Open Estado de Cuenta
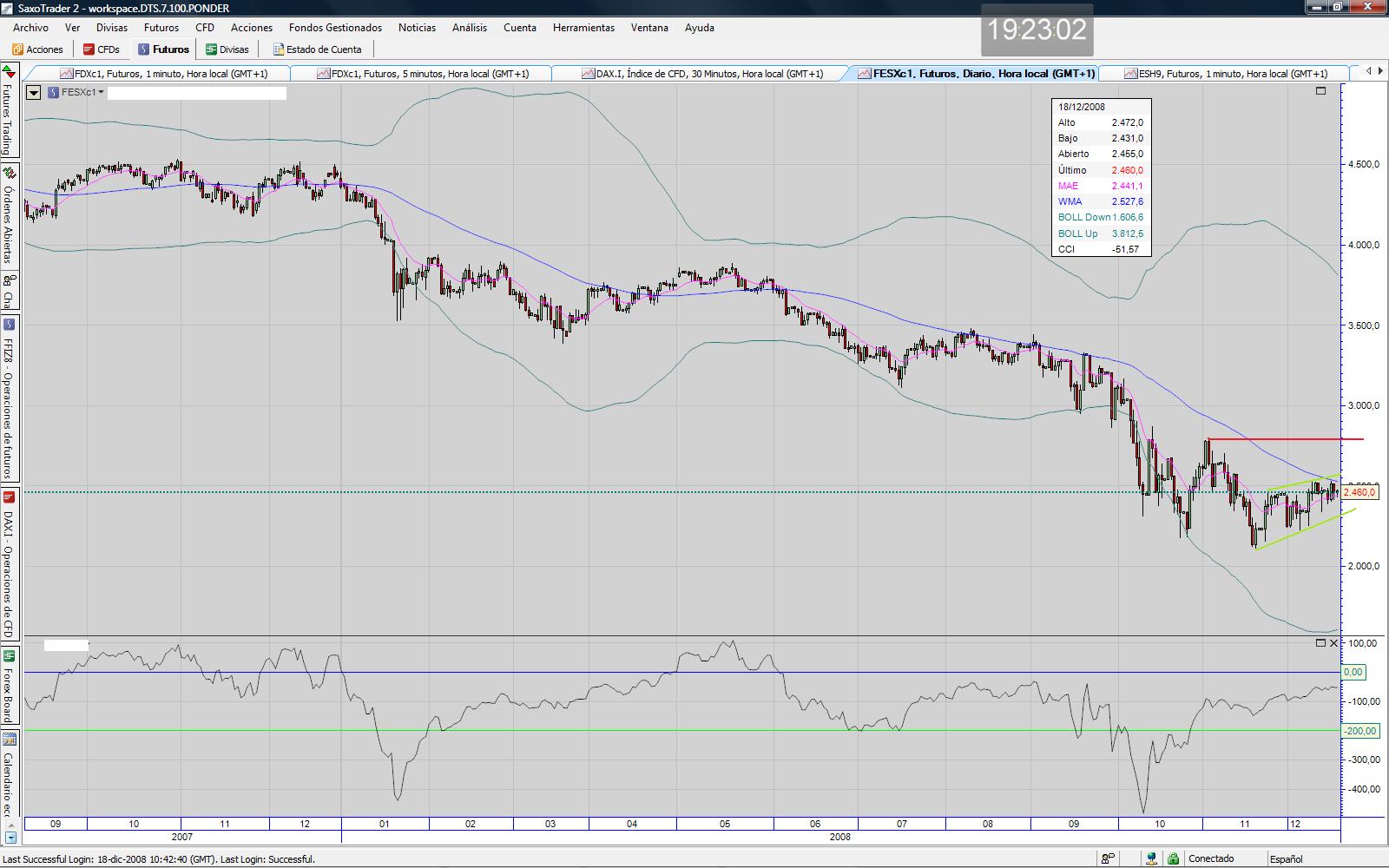 tap(317, 49)
